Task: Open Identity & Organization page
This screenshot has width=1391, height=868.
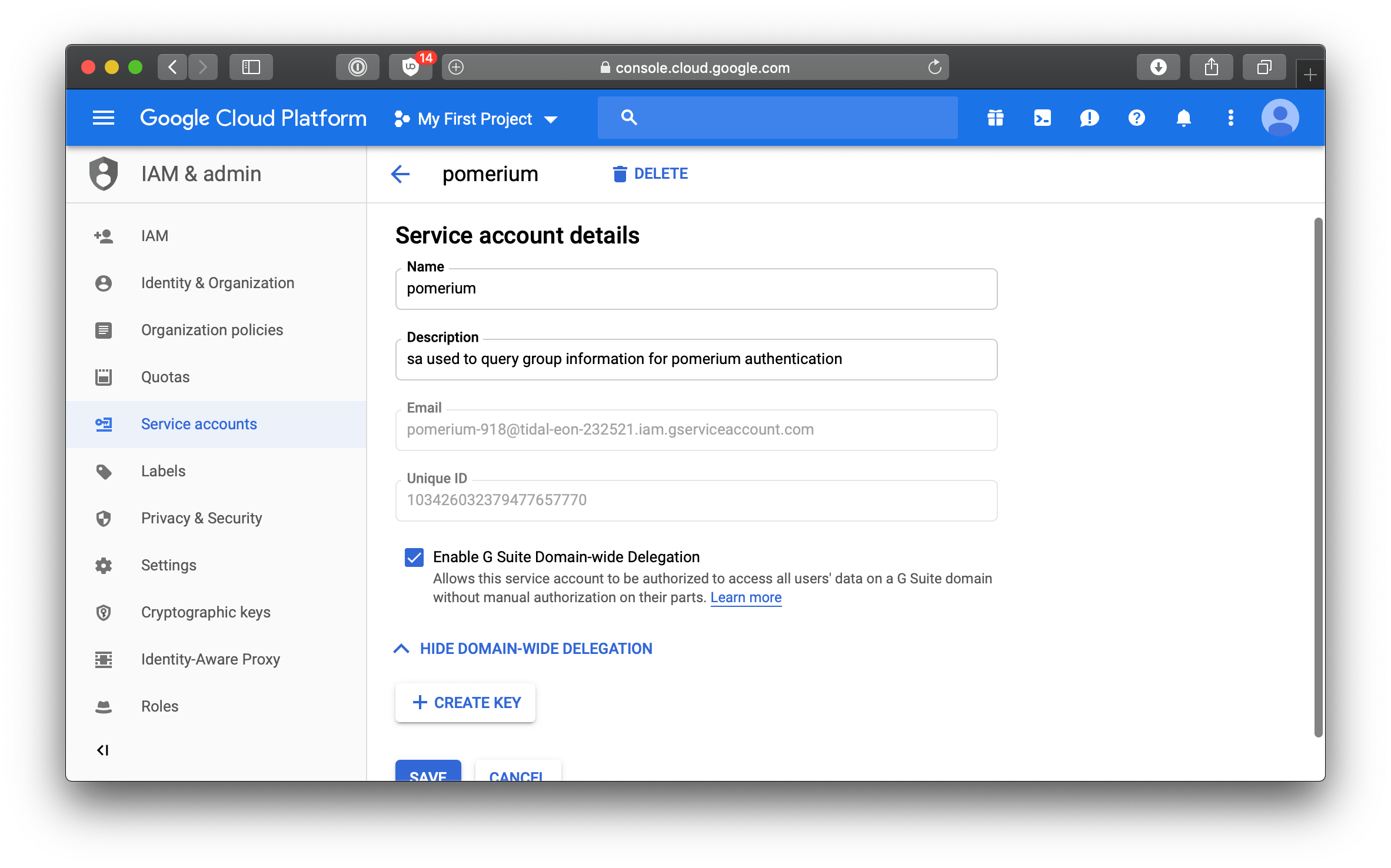Action: [217, 283]
